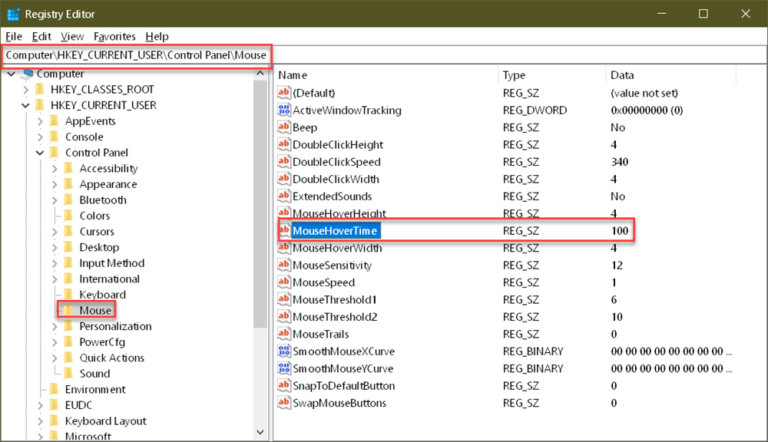Click the DWORD icon beside ActiveWindowTracking
The width and height of the screenshot is (768, 442).
pyautogui.click(x=284, y=110)
